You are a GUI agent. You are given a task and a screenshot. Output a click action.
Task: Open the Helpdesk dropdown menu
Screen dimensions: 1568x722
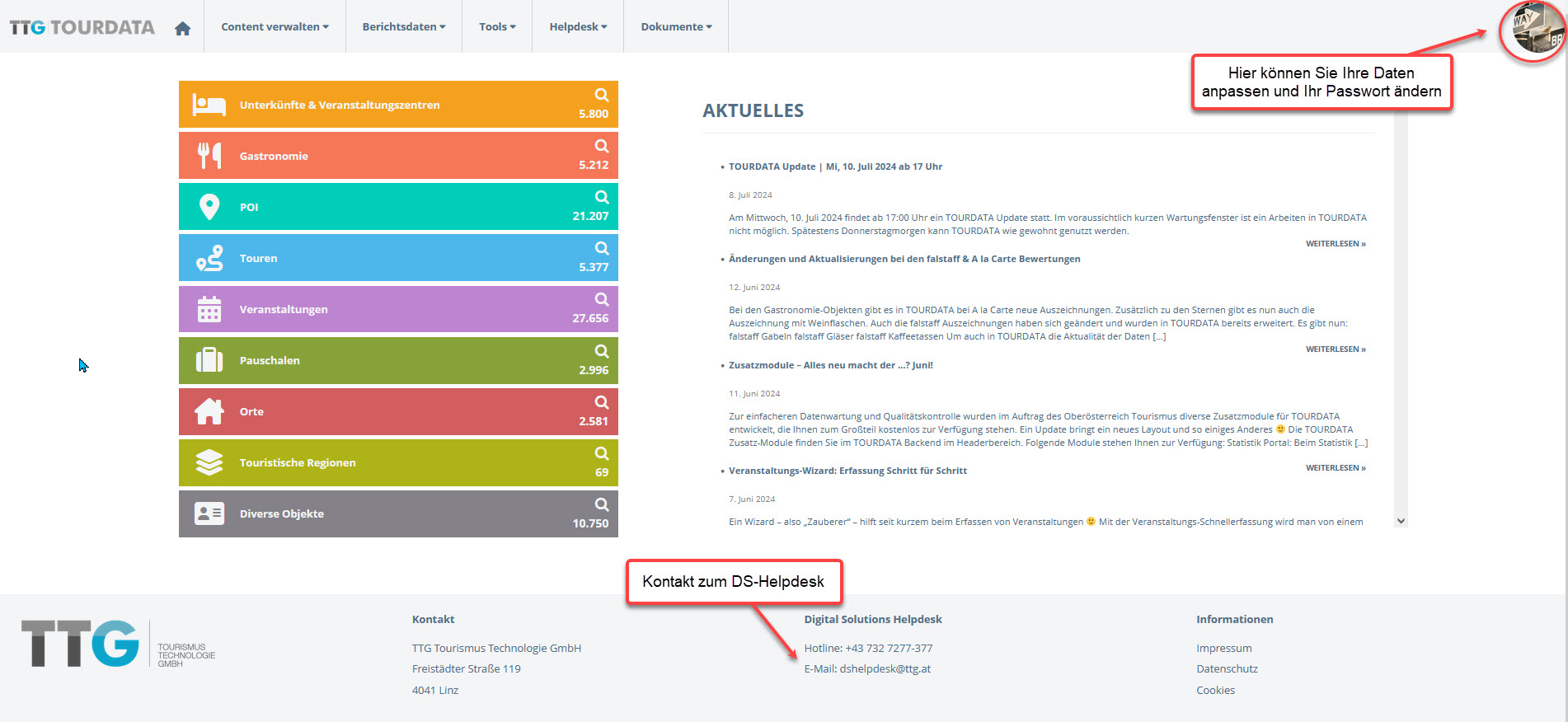click(578, 26)
